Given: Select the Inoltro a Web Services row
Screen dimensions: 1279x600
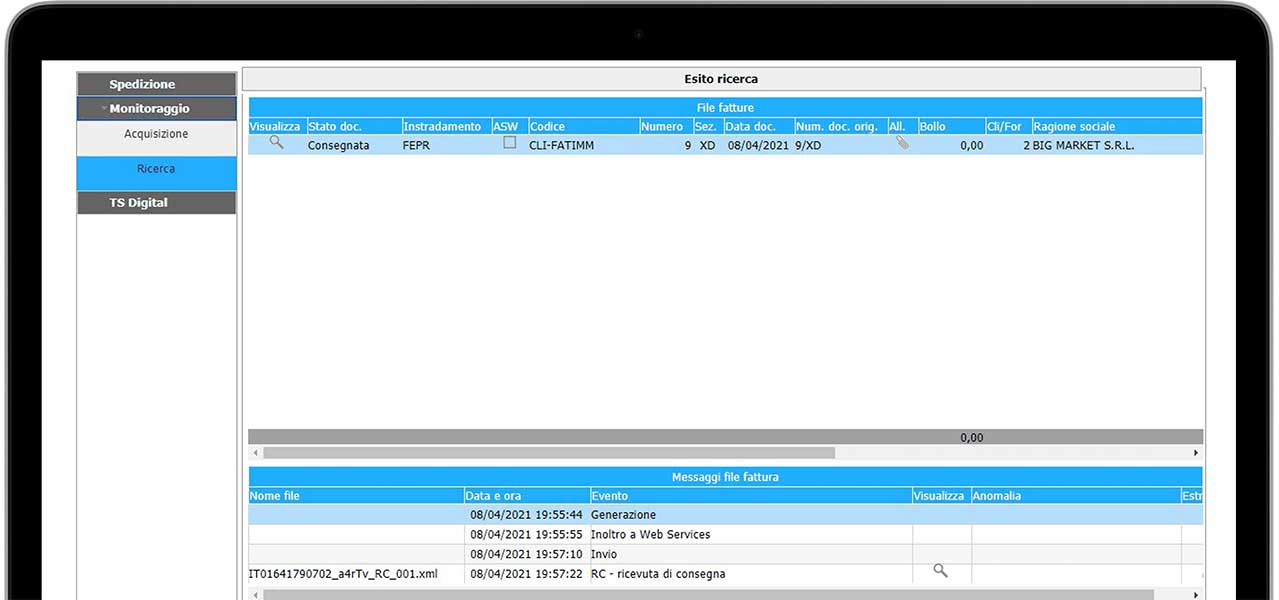Looking at the screenshot, I should pos(725,534).
